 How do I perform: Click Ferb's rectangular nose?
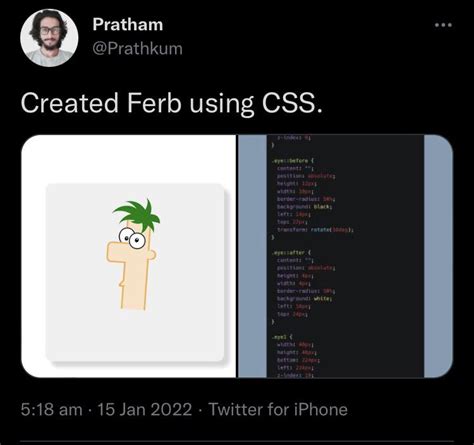(x=117, y=253)
